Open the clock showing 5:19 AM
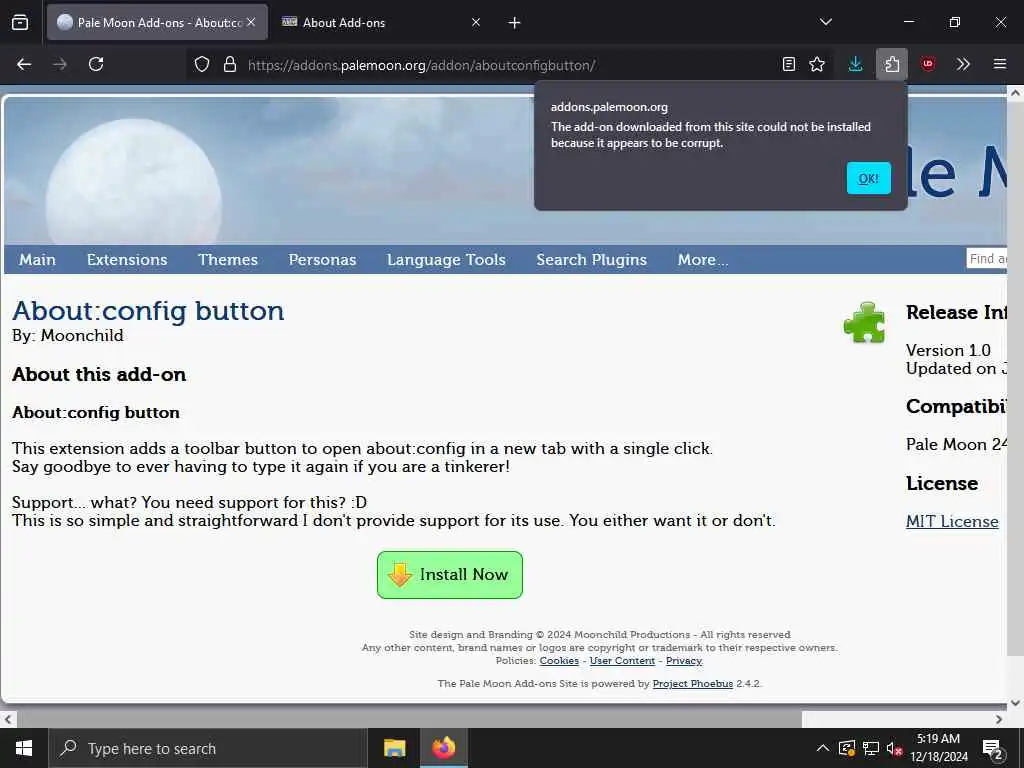This screenshot has width=1024, height=768. click(939, 748)
